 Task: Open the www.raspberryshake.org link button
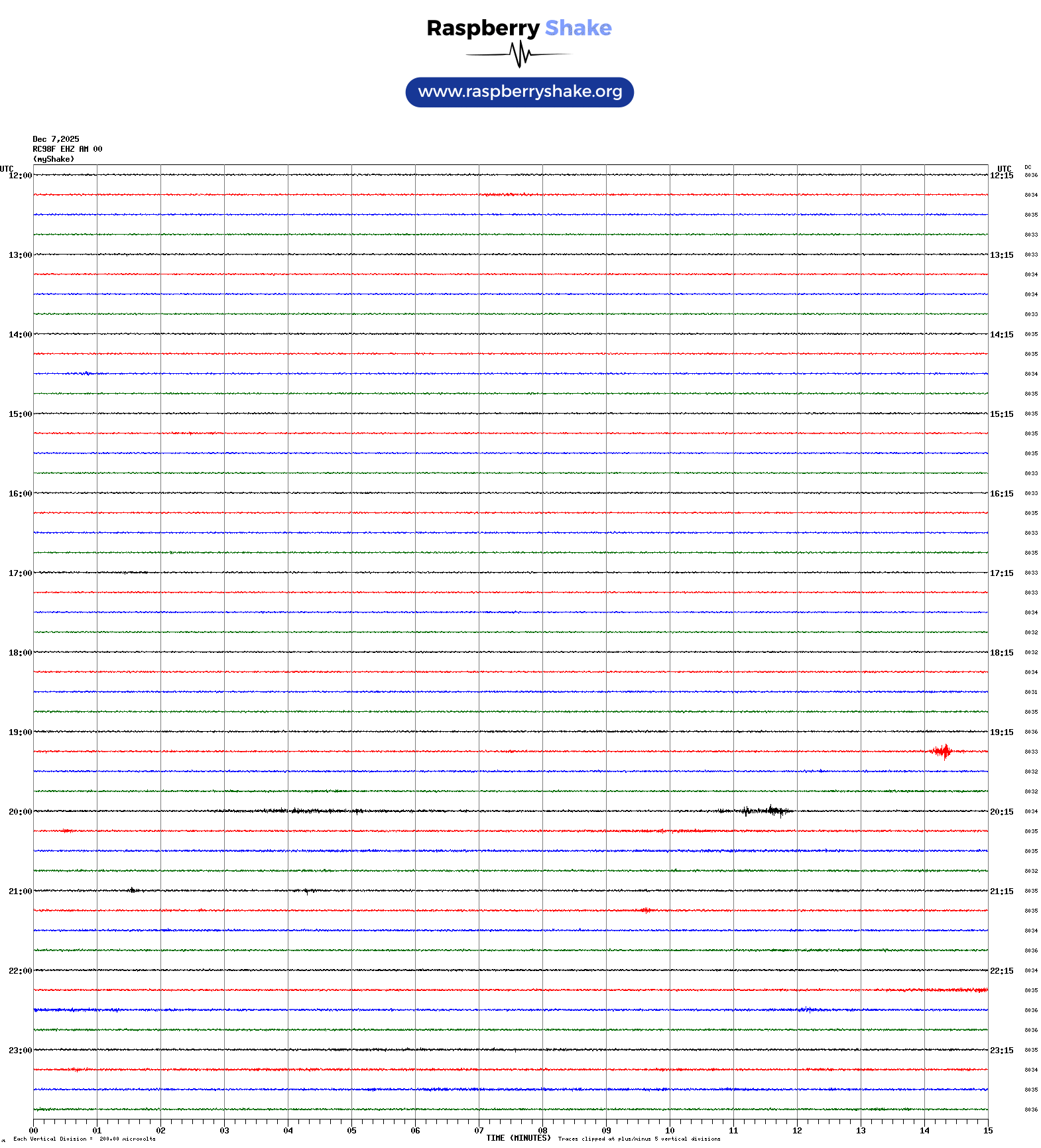point(520,92)
